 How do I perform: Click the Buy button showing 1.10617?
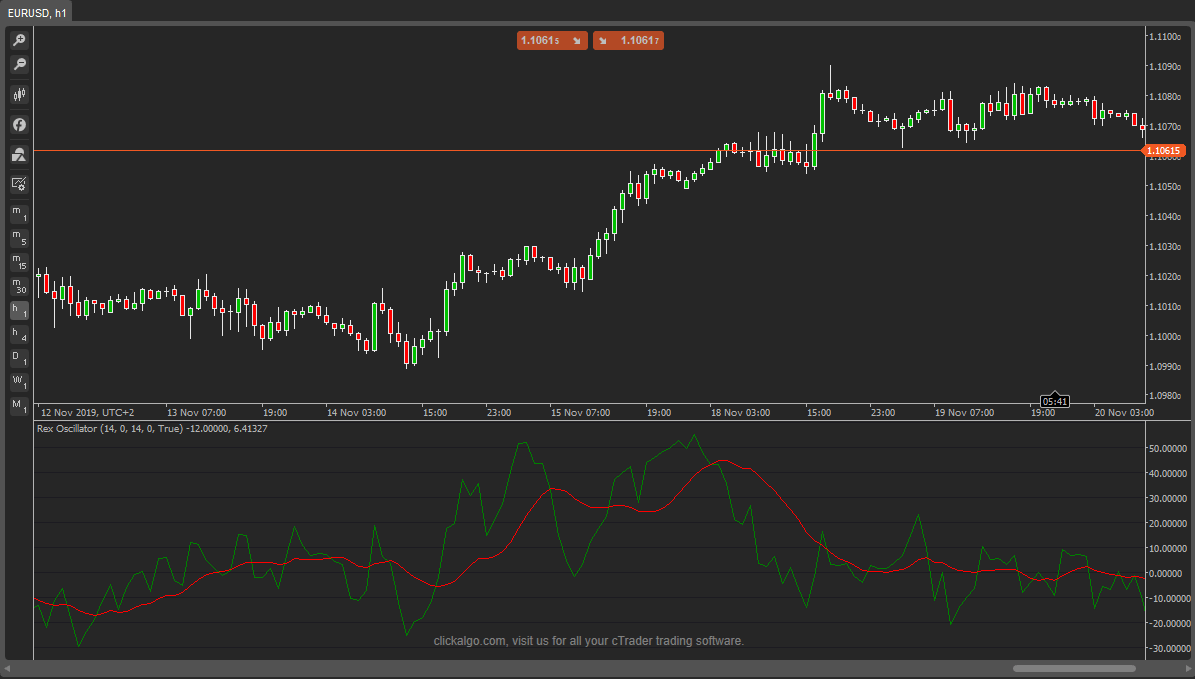point(628,41)
